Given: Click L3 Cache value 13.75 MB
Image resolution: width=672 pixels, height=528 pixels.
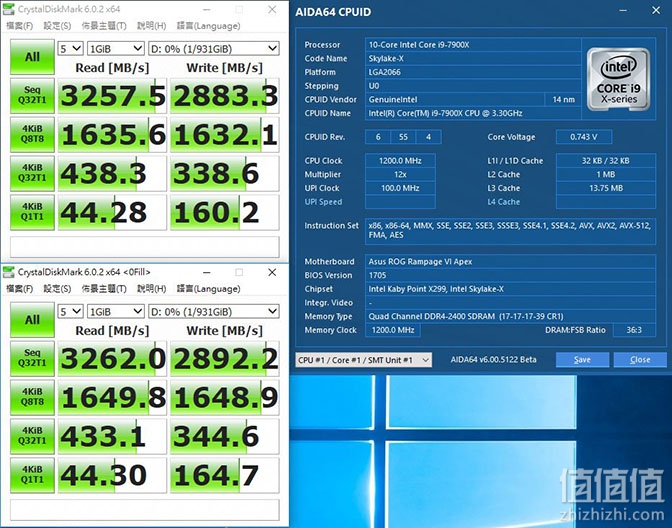Looking at the screenshot, I should (x=606, y=188).
